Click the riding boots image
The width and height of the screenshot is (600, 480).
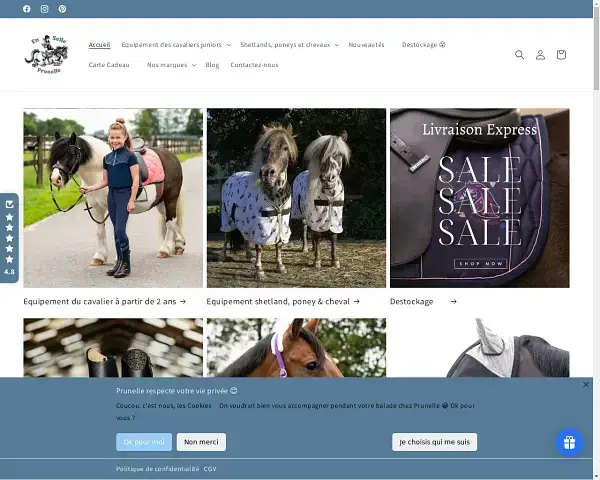point(113,348)
